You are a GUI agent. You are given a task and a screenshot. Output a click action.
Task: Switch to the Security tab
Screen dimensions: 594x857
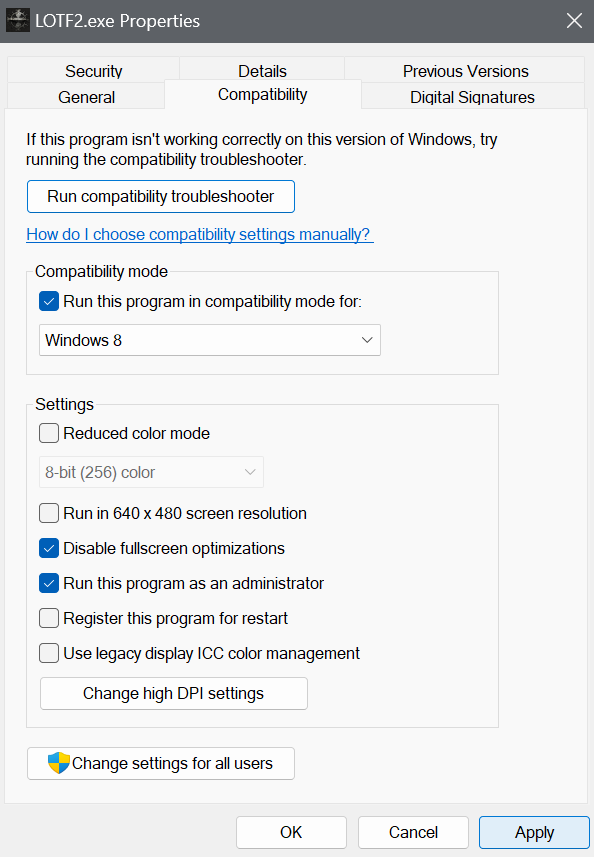(93, 71)
